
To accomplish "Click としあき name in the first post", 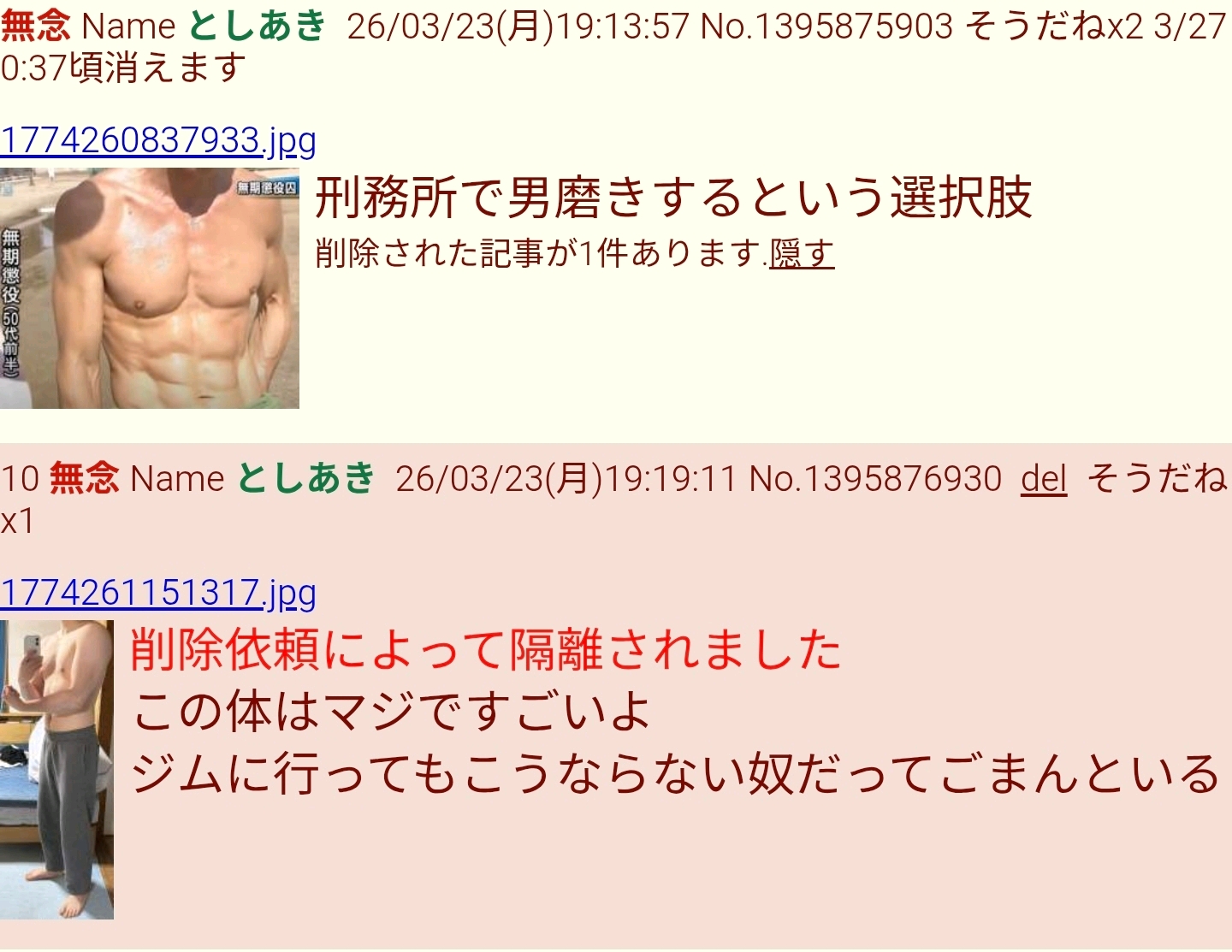I will pos(257,27).
